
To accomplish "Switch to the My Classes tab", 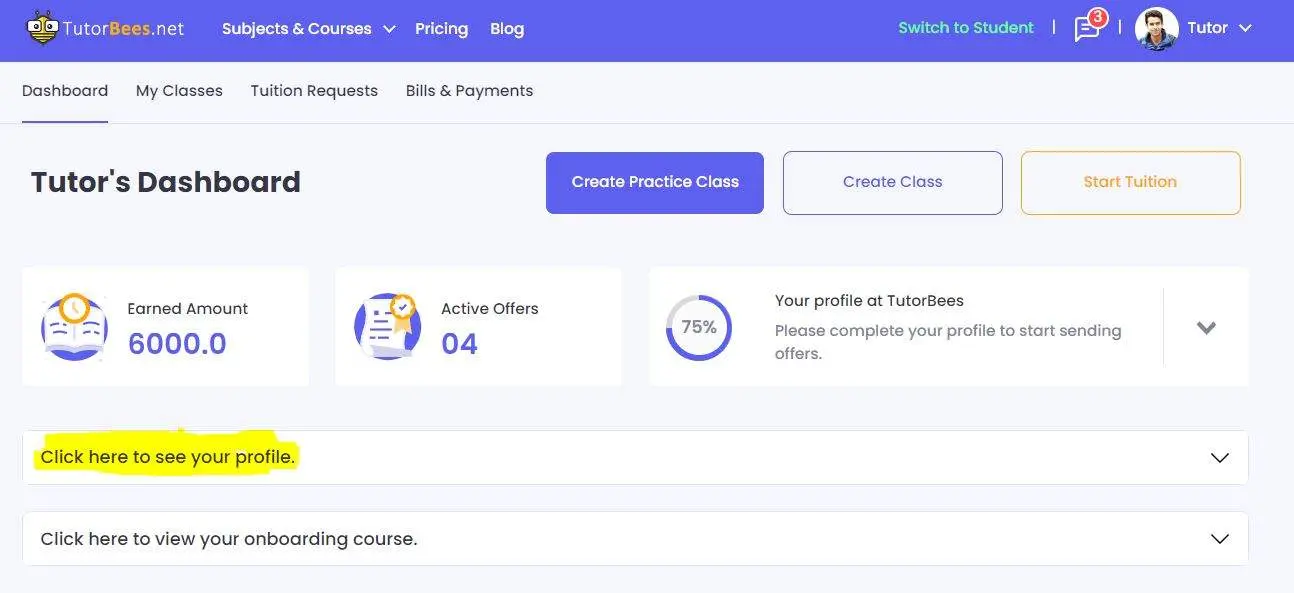I will point(179,91).
